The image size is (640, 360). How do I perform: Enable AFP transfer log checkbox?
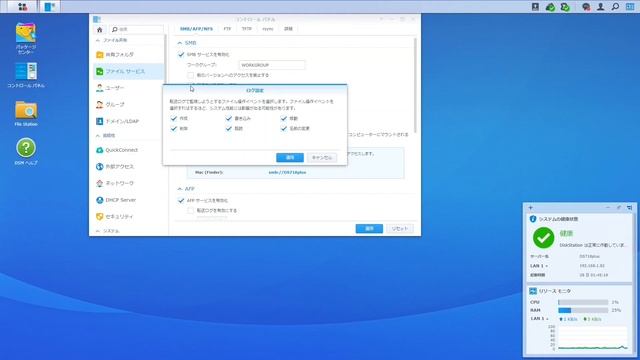coord(191,211)
